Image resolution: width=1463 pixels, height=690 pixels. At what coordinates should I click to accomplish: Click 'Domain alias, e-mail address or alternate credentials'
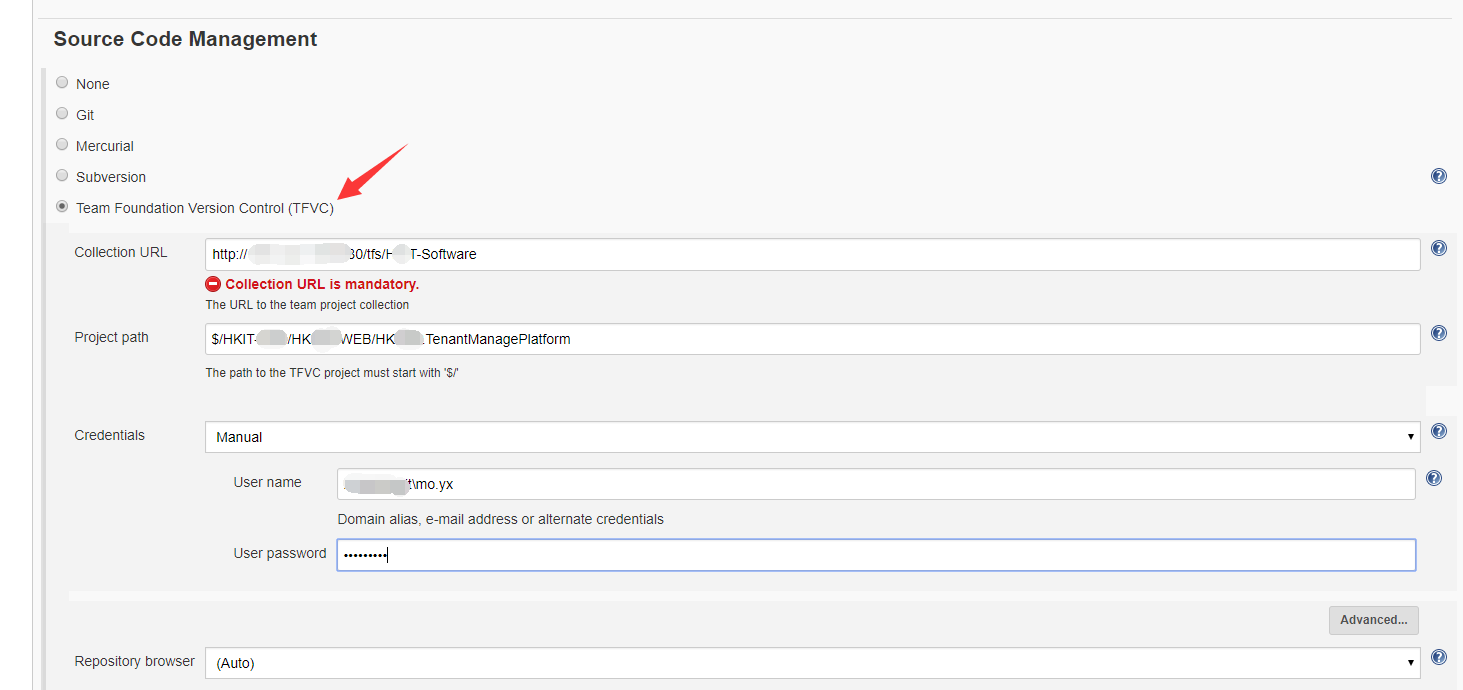click(500, 519)
